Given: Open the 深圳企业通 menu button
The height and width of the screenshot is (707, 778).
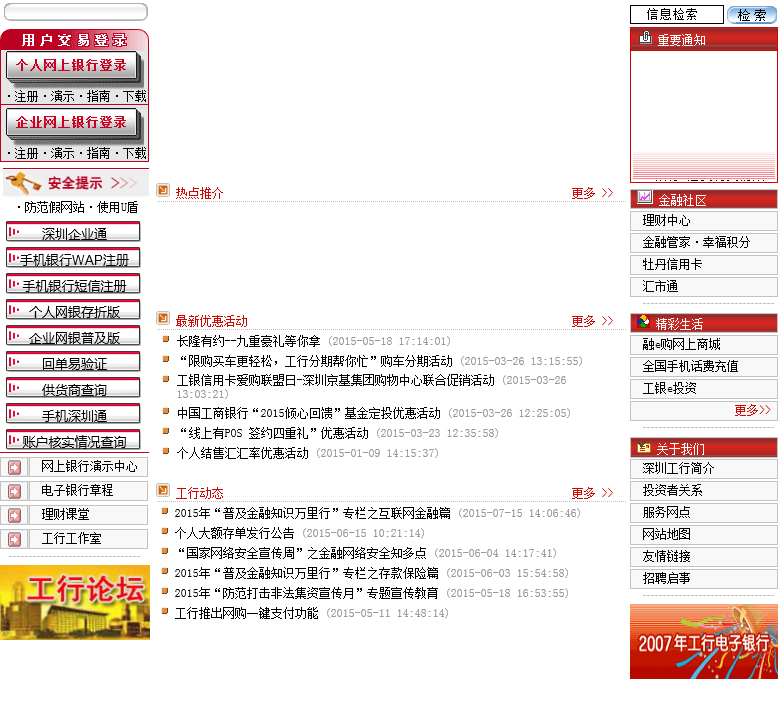Looking at the screenshot, I should (x=73, y=232).
